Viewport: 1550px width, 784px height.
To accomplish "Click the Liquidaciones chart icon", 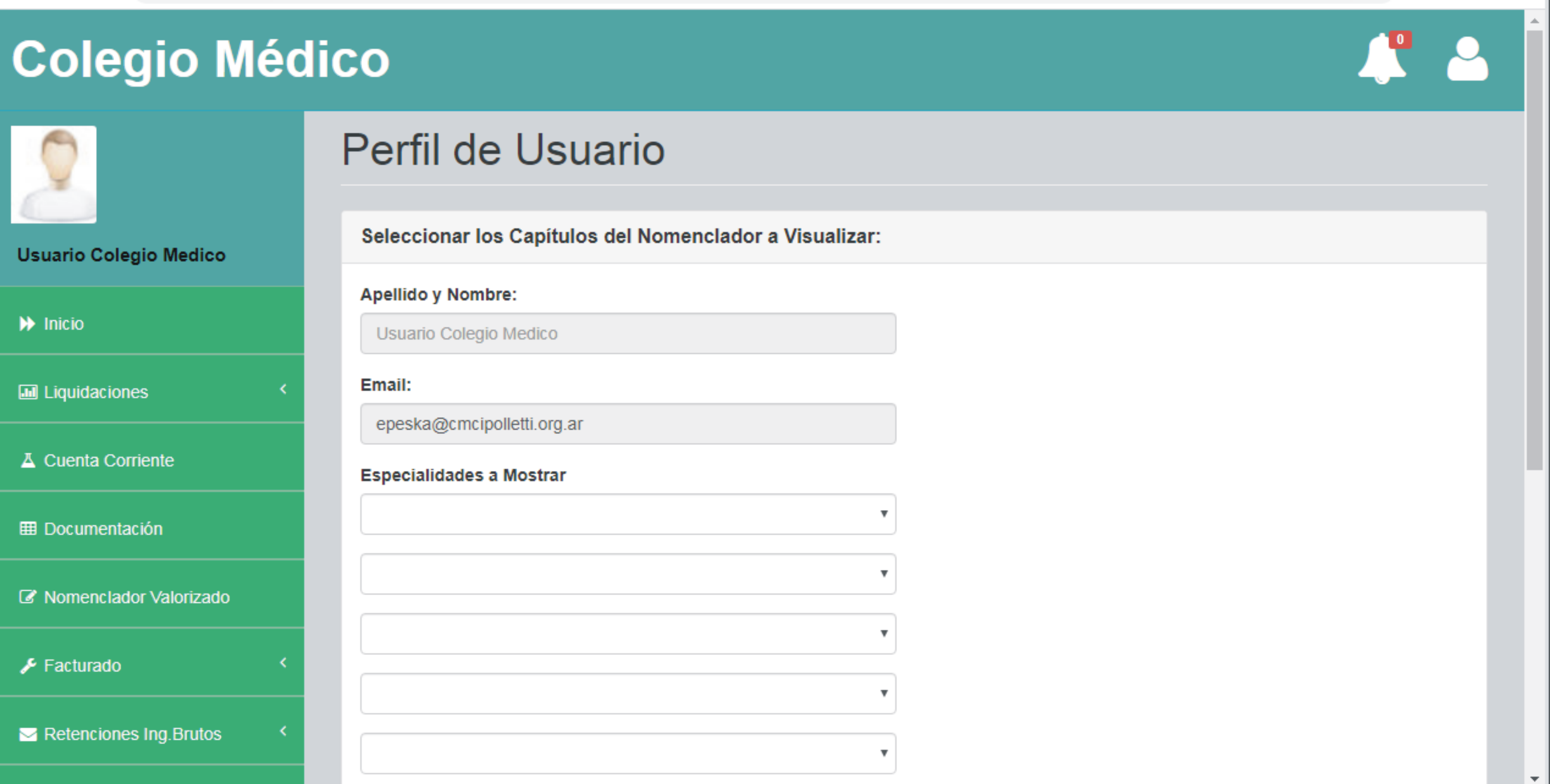I will click(28, 392).
